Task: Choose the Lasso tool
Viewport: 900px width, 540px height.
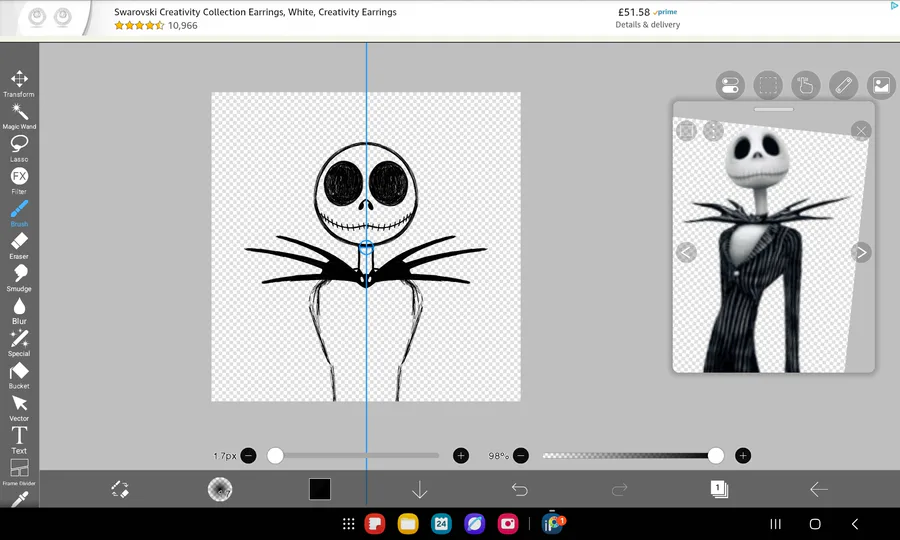Action: tap(19, 149)
